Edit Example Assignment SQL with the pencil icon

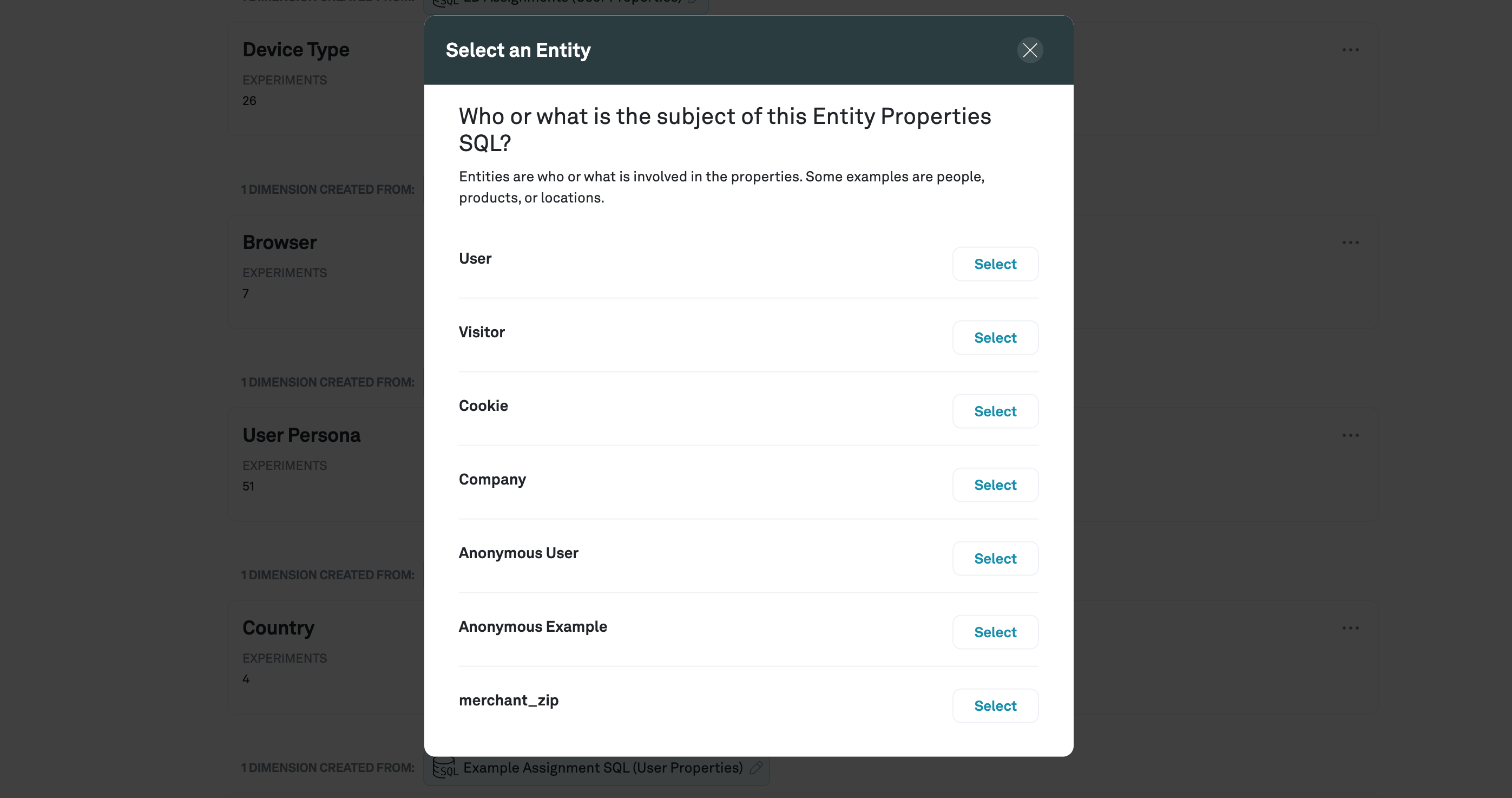[x=756, y=768]
